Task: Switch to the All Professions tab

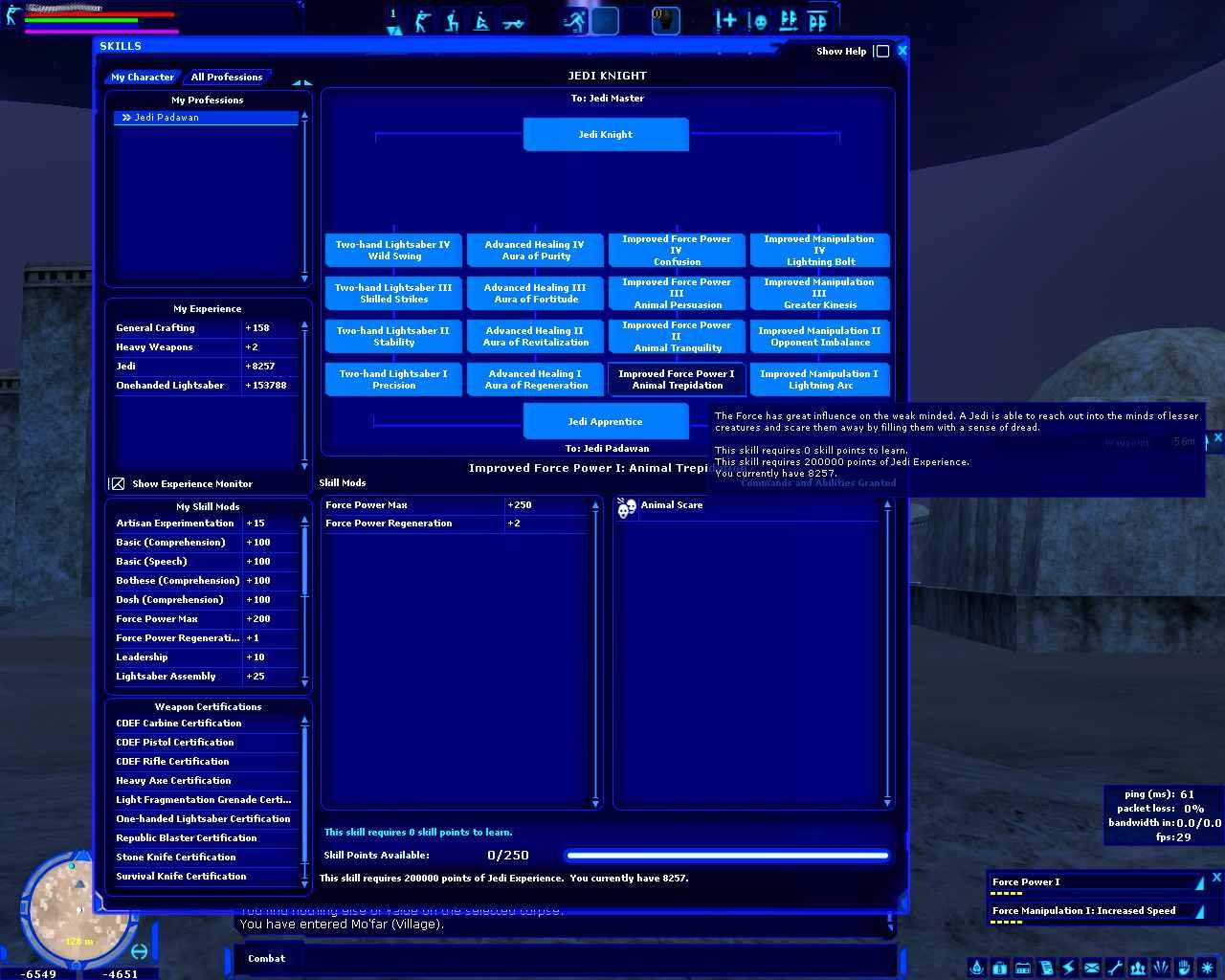Action: (x=227, y=77)
